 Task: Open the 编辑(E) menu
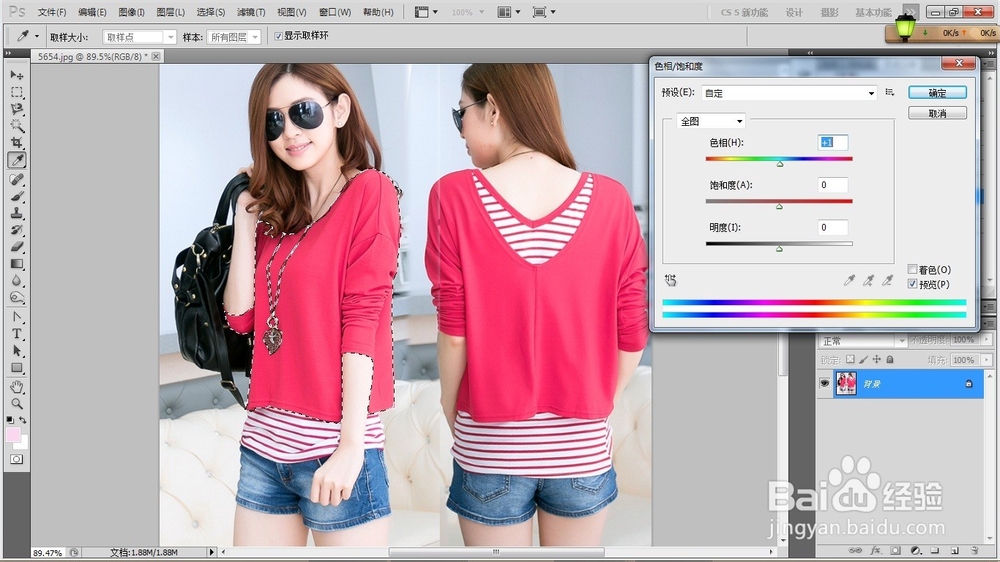pyautogui.click(x=92, y=12)
